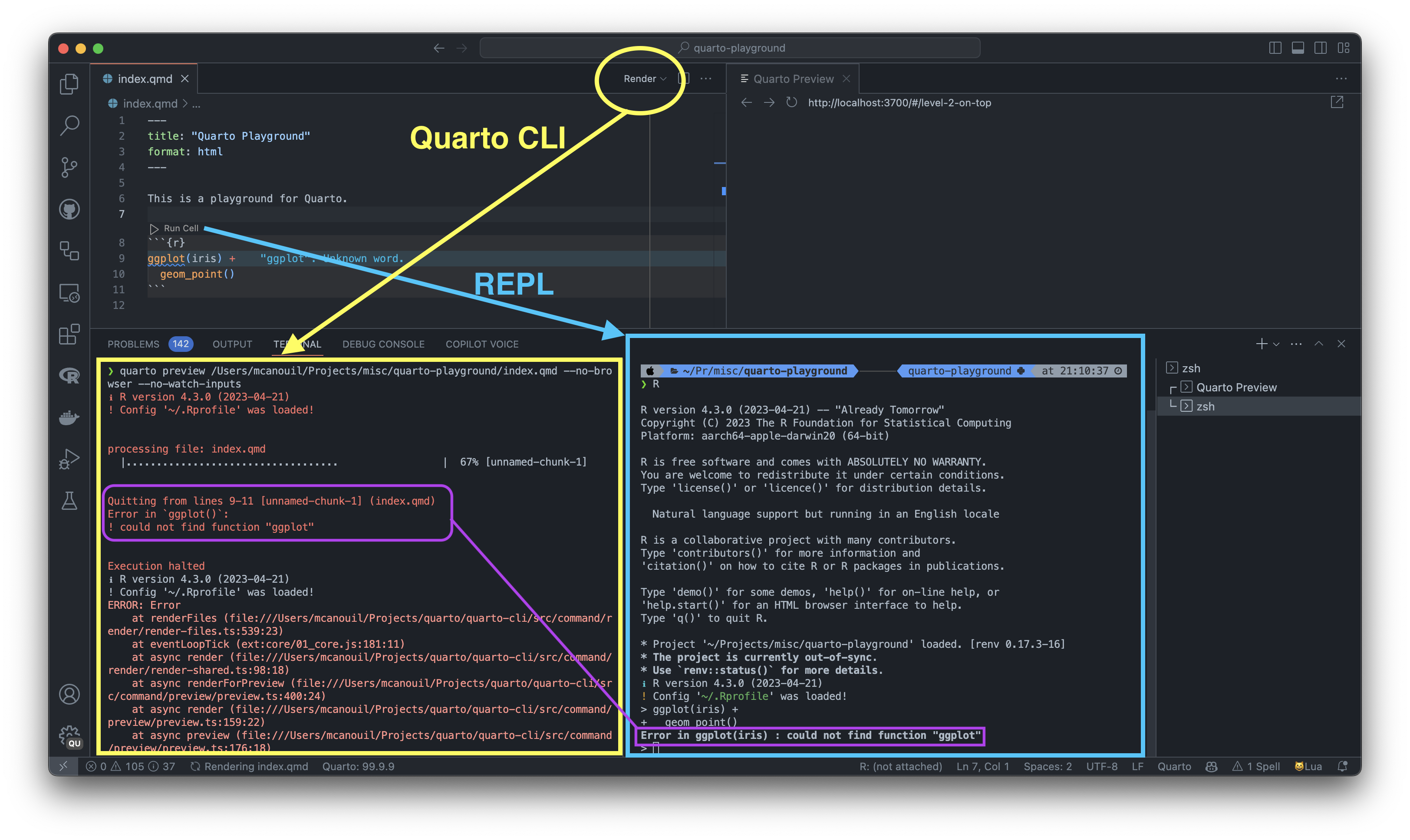Open notifications bell in status bar
This screenshot has height=840, width=1410.
1342,766
